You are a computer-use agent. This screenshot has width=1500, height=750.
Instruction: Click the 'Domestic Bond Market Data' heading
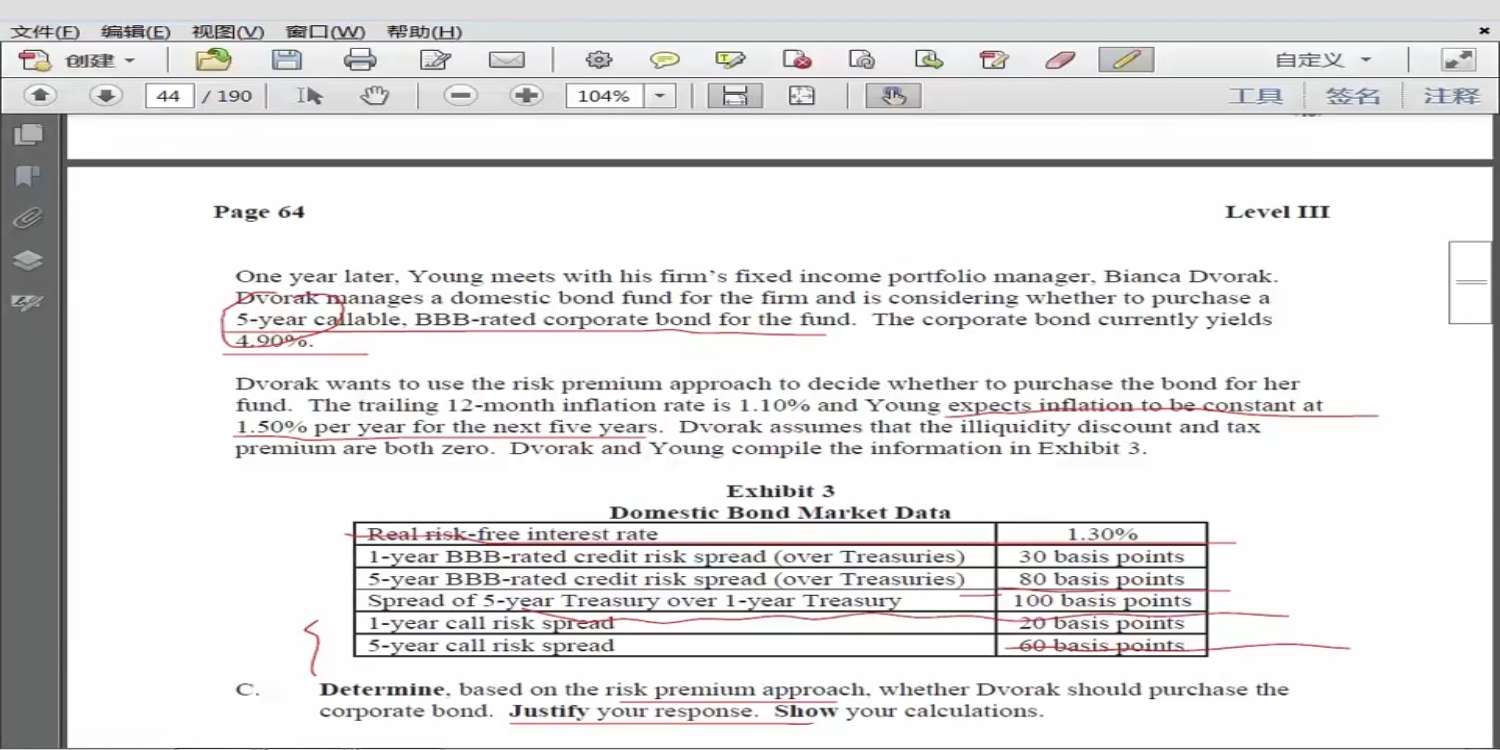click(780, 513)
